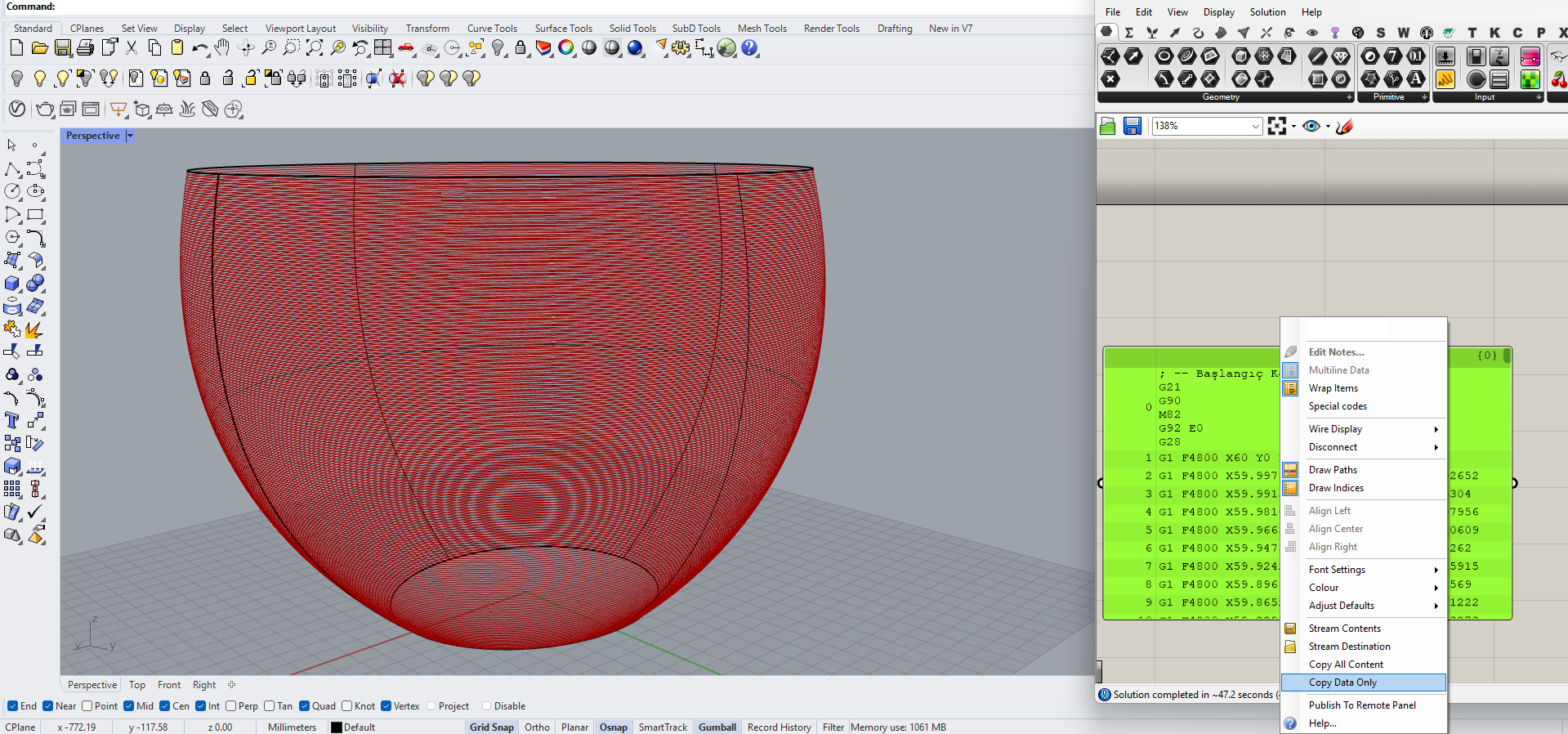Choose Stream Contents in context menu
This screenshot has height=734, width=1568.
pos(1364,629)
